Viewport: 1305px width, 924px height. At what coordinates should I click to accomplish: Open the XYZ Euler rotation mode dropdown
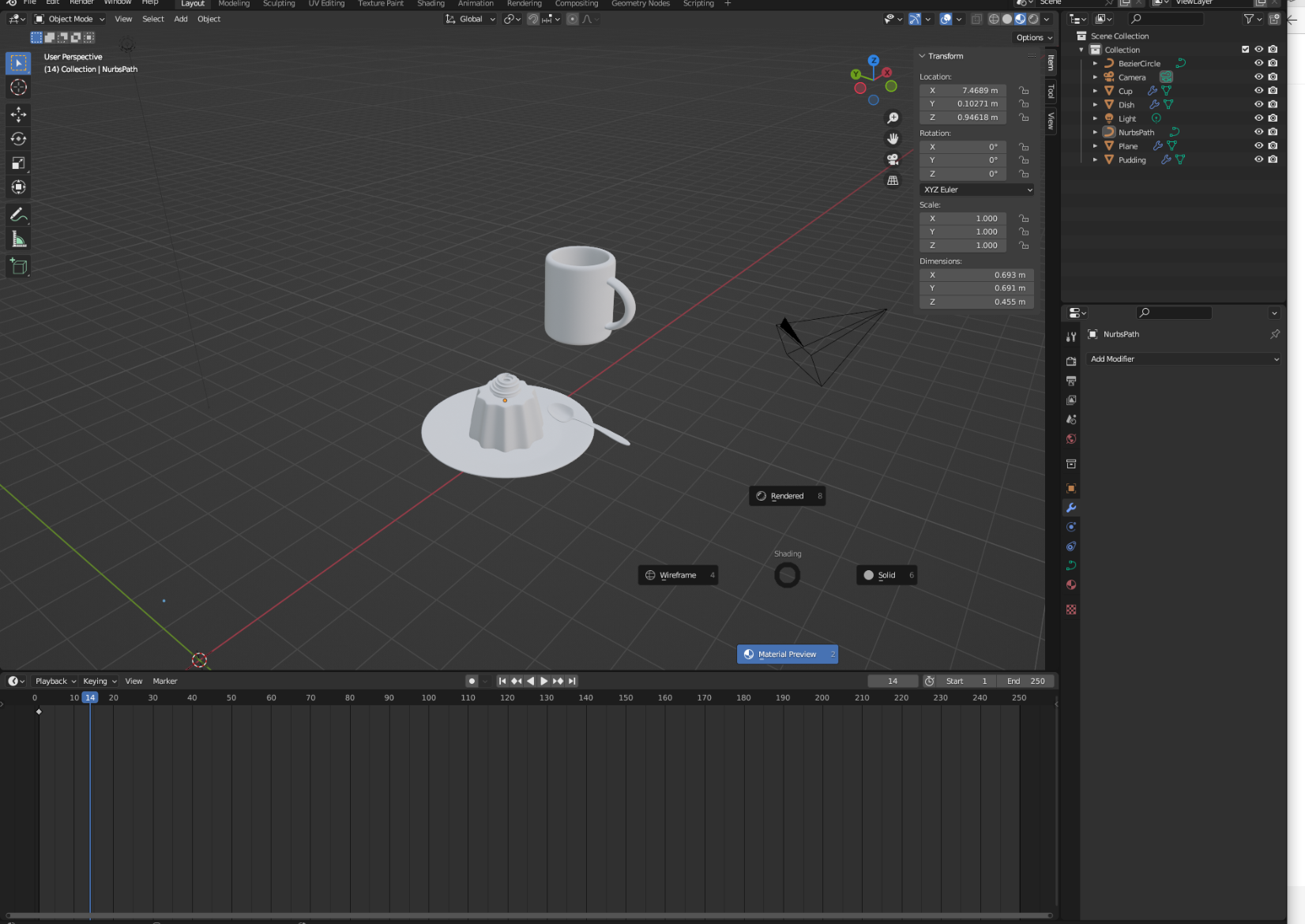click(977, 190)
